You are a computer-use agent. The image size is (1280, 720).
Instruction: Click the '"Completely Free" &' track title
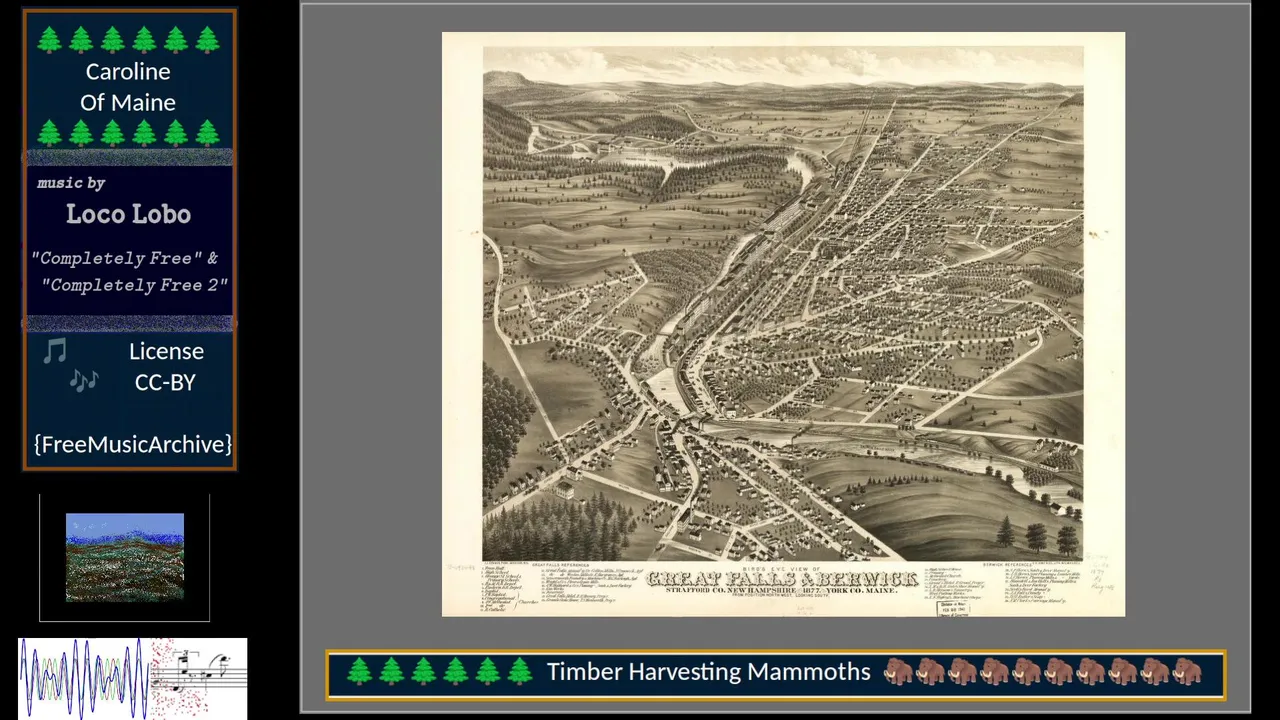[x=125, y=258]
